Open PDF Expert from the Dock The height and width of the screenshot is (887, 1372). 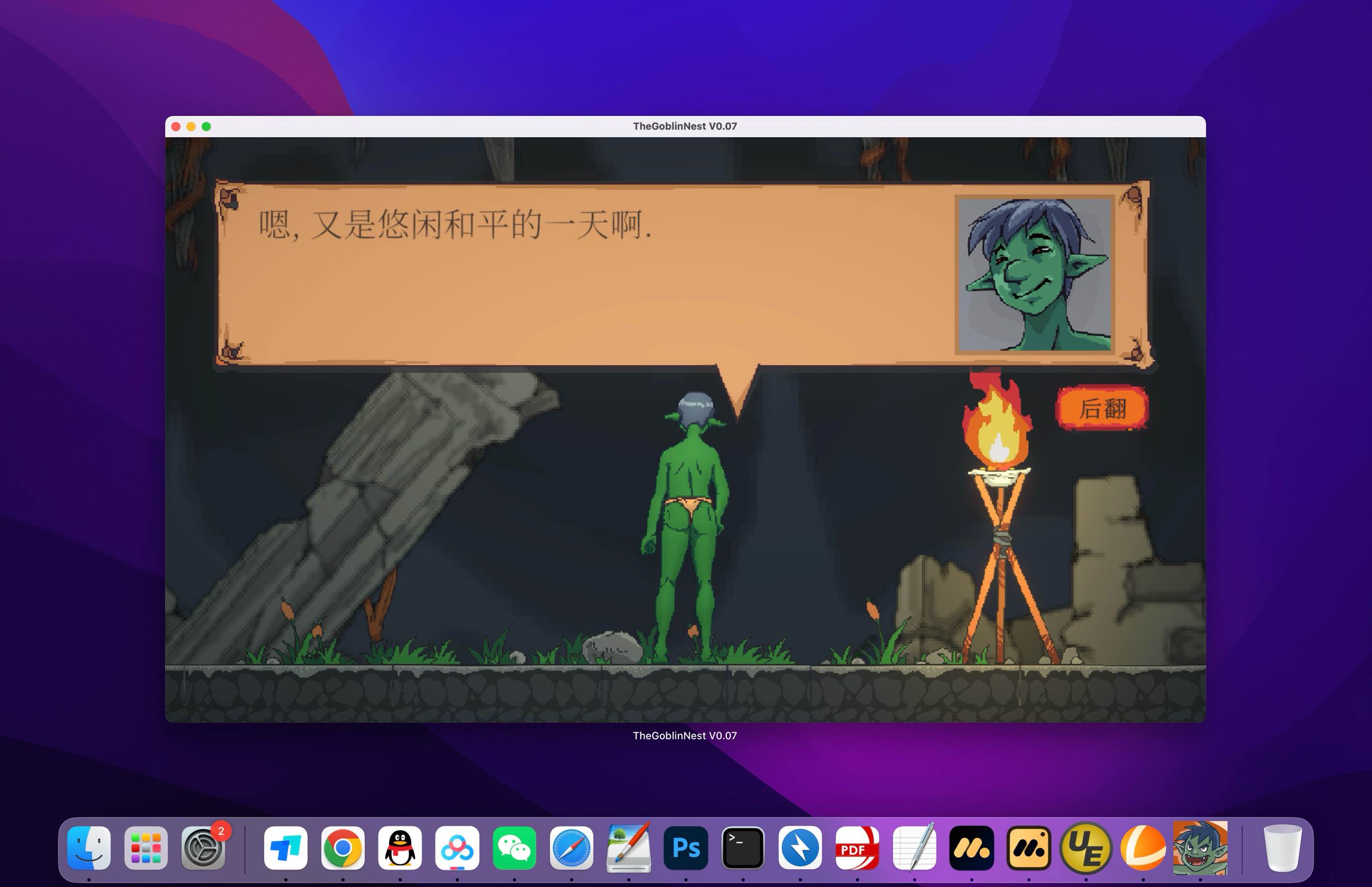pos(857,848)
